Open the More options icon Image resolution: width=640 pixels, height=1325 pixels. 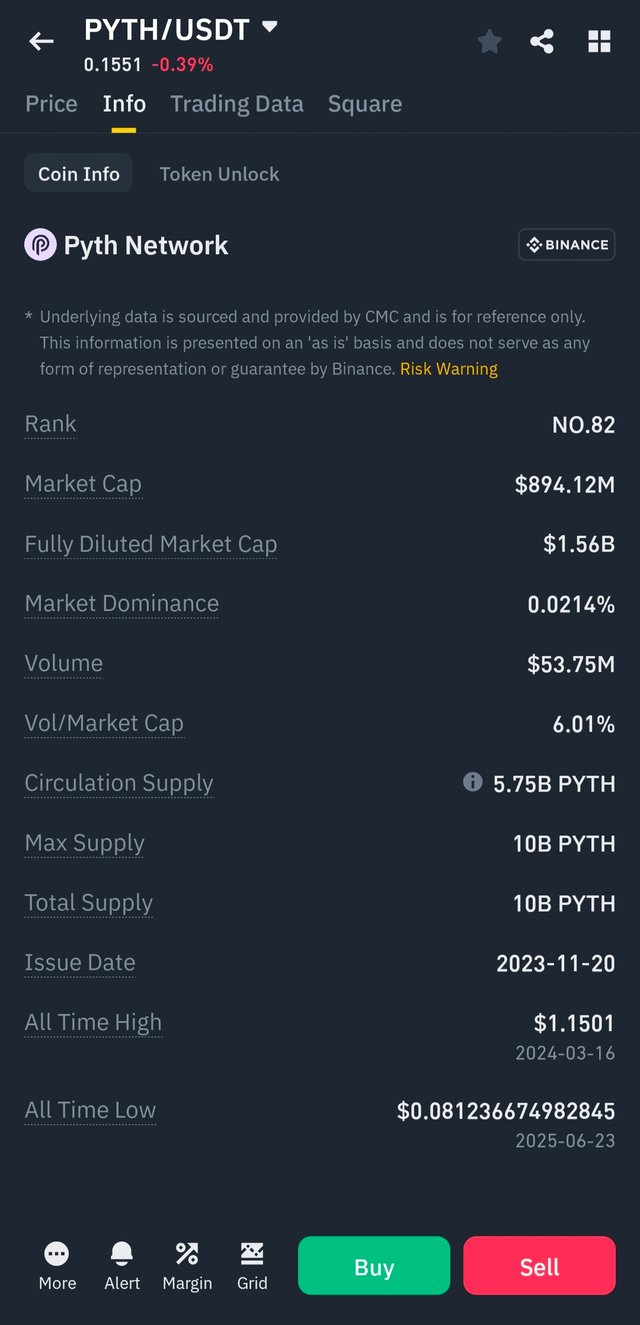[57, 1265]
